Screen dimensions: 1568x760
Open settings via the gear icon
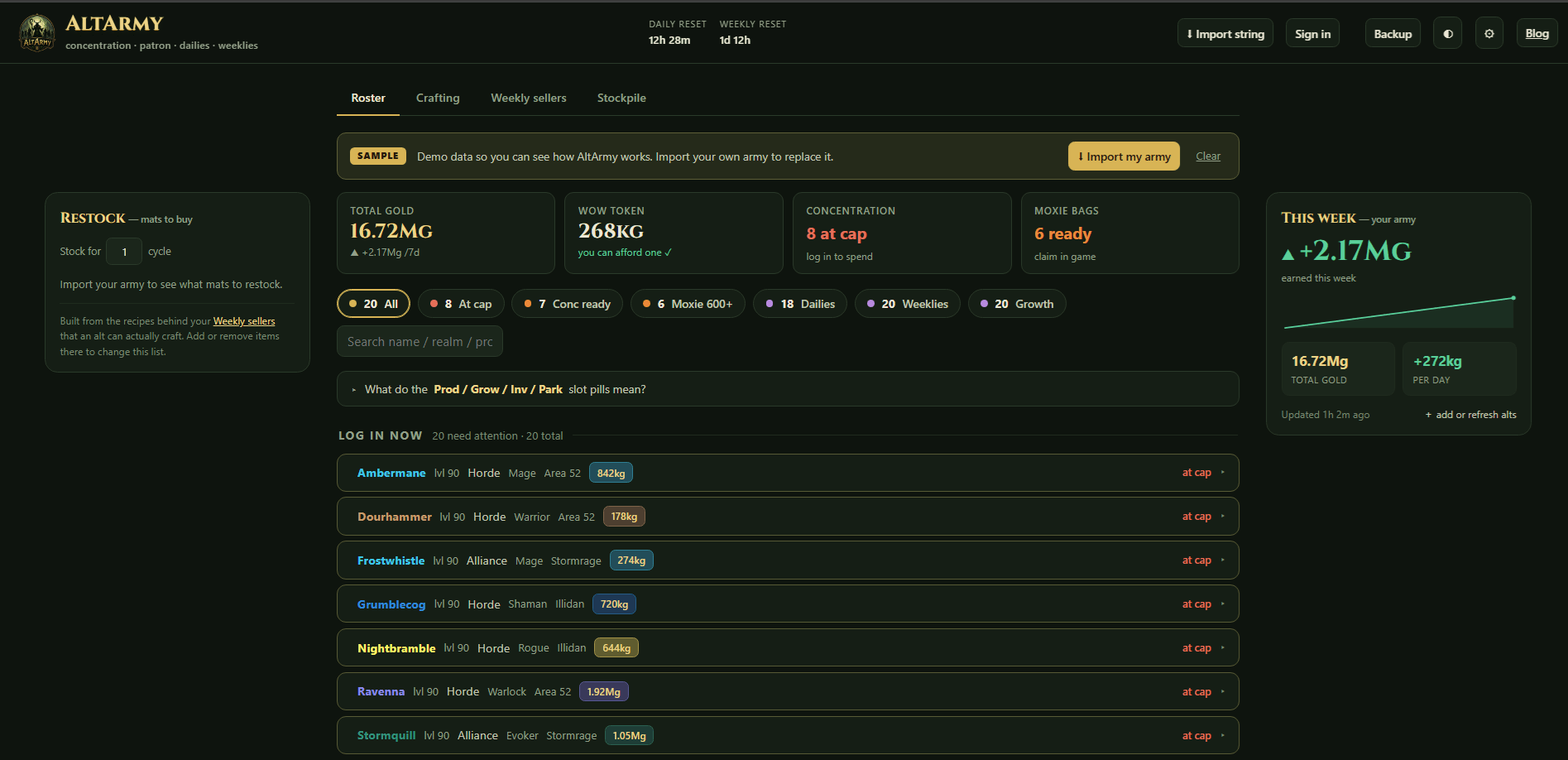pos(1489,34)
